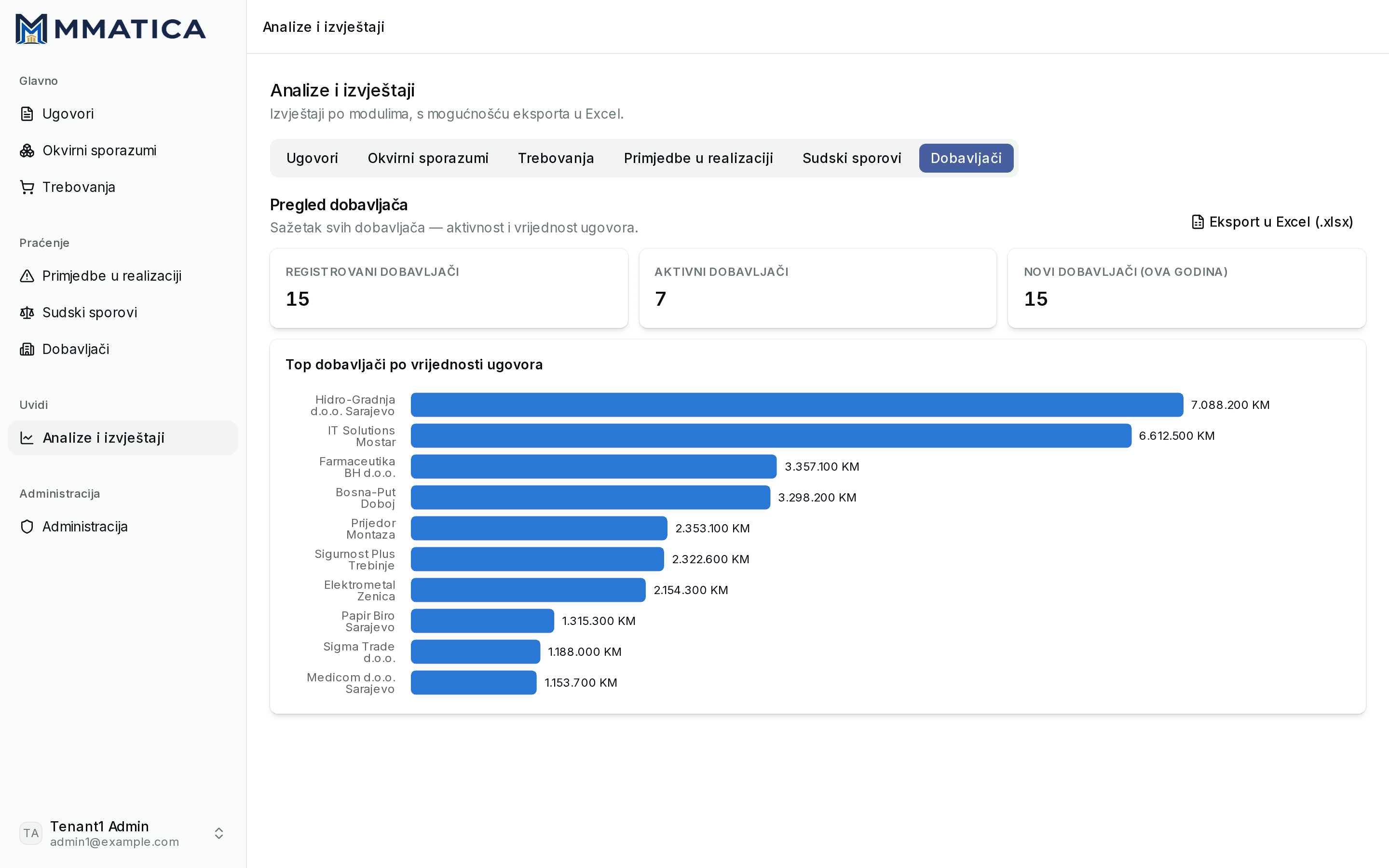This screenshot has height=868, width=1389.
Task: Go to Trebovanja in the sidebar
Action: [x=123, y=187]
